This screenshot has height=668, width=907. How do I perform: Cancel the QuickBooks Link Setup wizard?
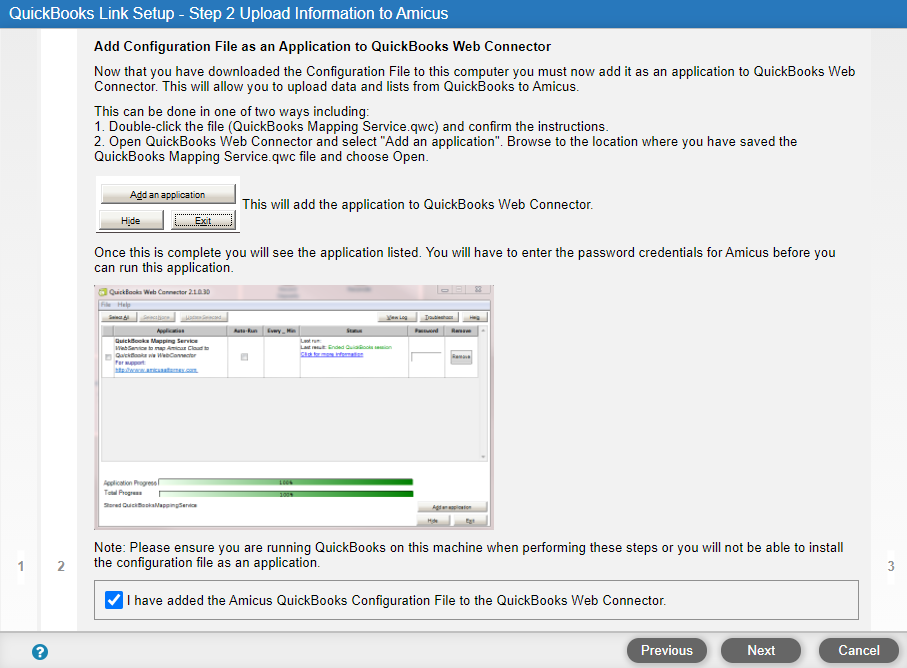(x=858, y=651)
